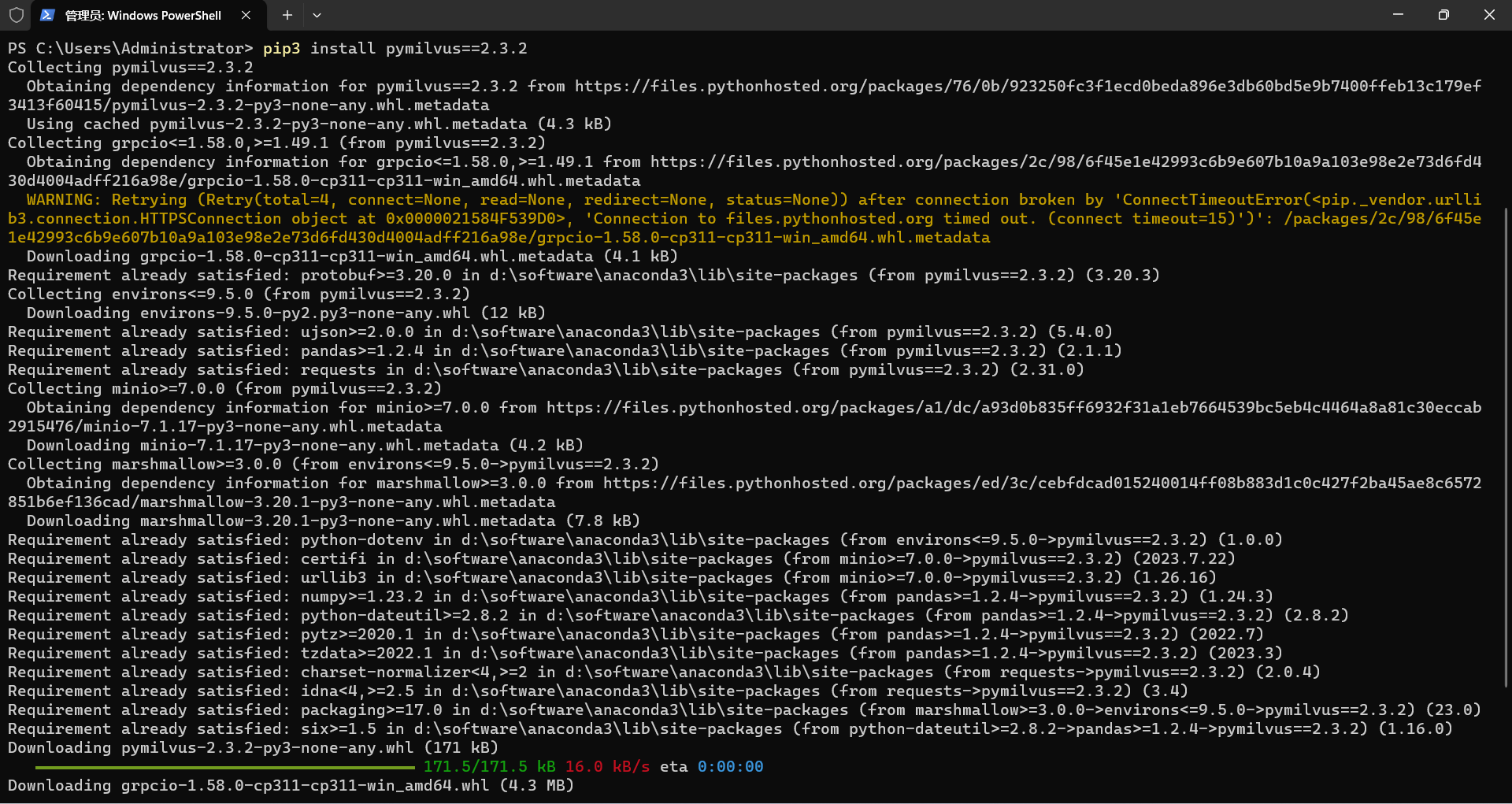Image resolution: width=1512 pixels, height=804 pixels.
Task: Click the 'Requirement already satisfied: ujson>=2.0.0' line
Action: point(560,332)
